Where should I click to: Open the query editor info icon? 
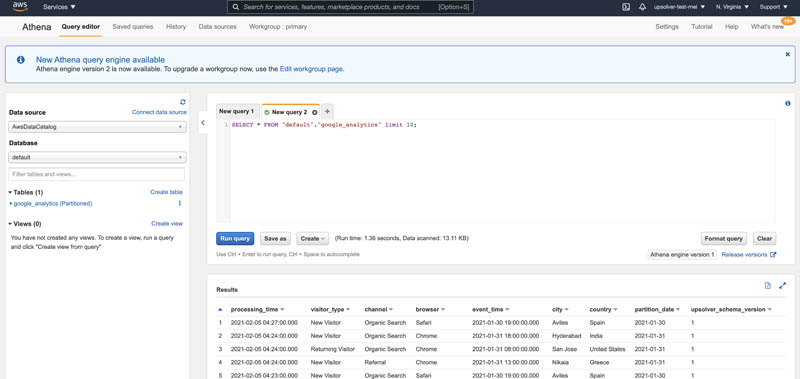pyautogui.click(x=787, y=103)
